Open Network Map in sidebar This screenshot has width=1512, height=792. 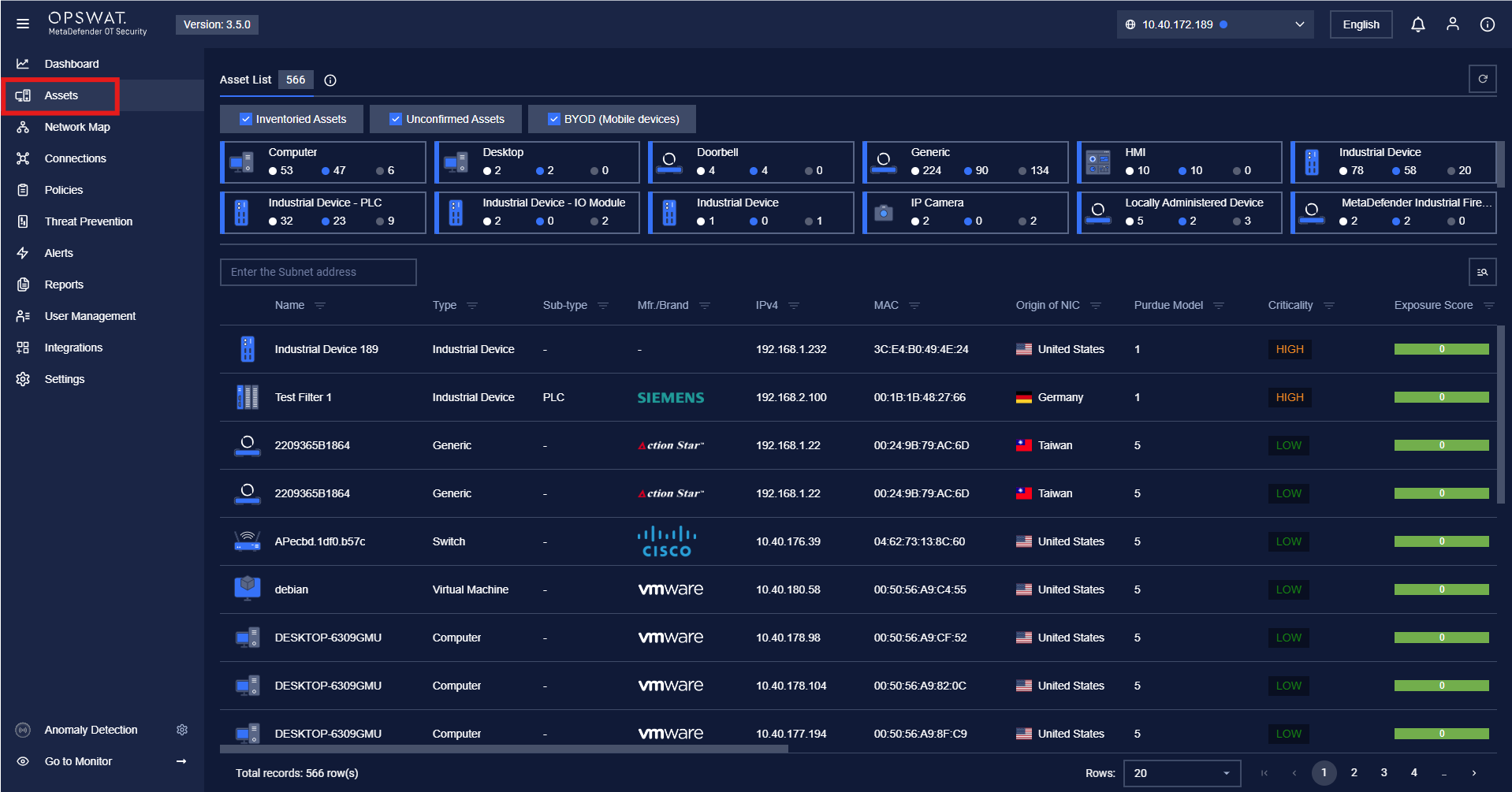(77, 127)
